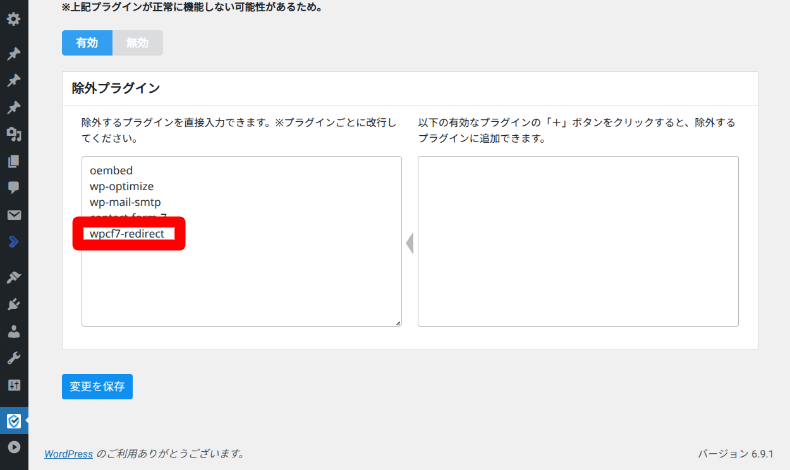Open the envelope mail sidebar icon

point(14,215)
